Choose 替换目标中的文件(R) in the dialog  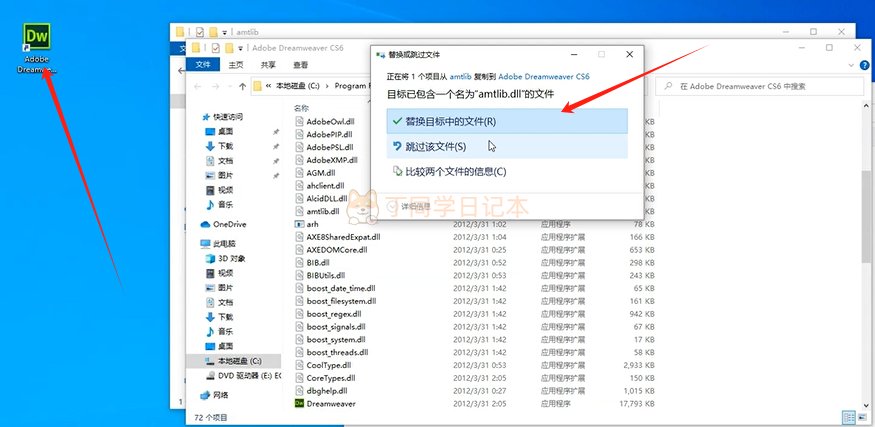click(x=507, y=121)
